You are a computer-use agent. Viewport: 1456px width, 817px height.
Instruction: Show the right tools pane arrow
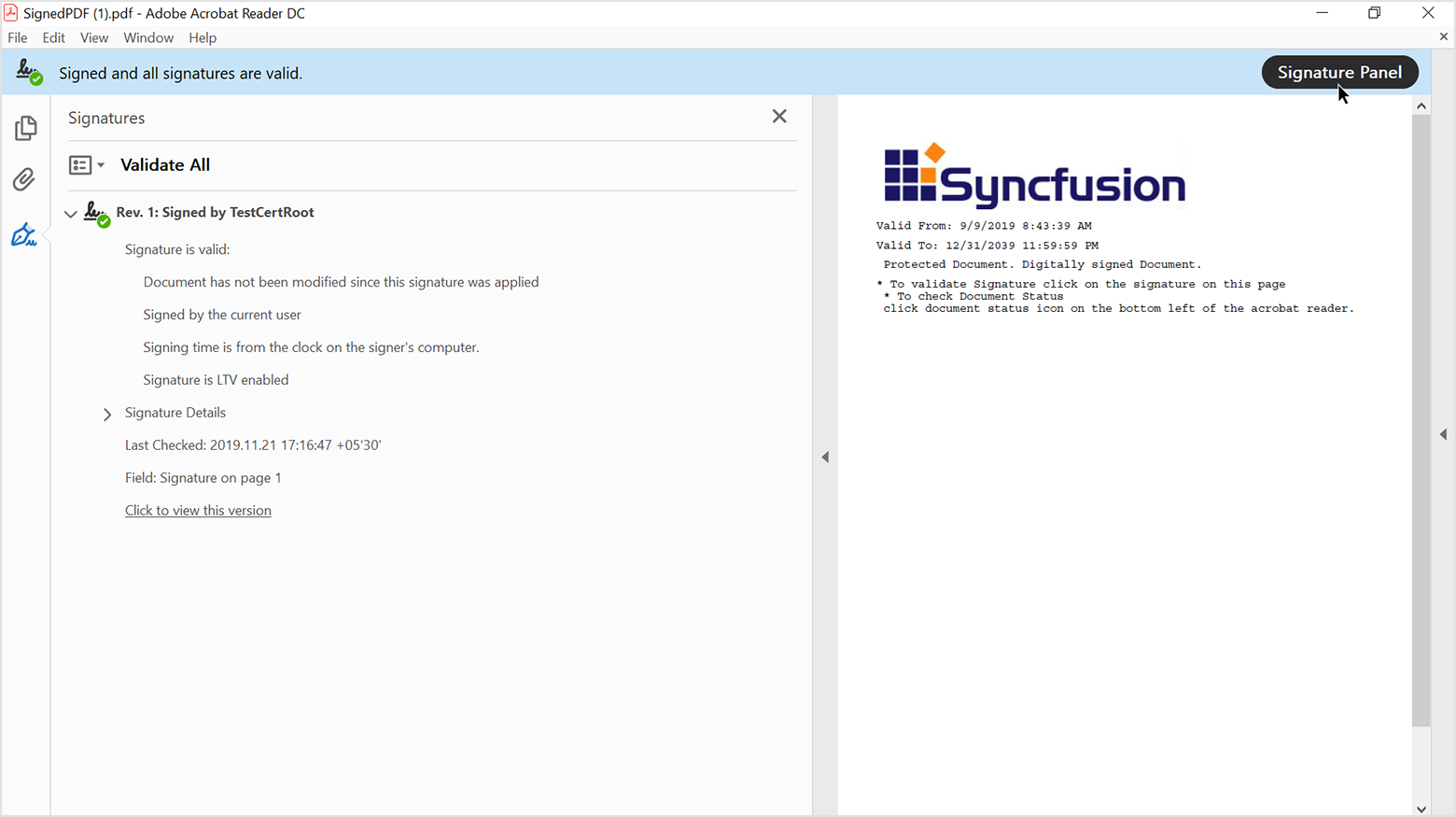point(1443,434)
